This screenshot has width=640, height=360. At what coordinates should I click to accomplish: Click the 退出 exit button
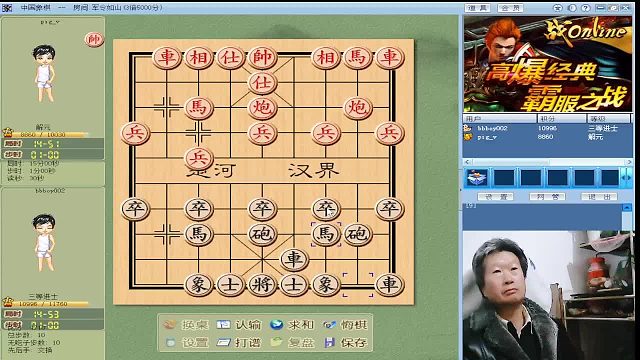point(598,197)
